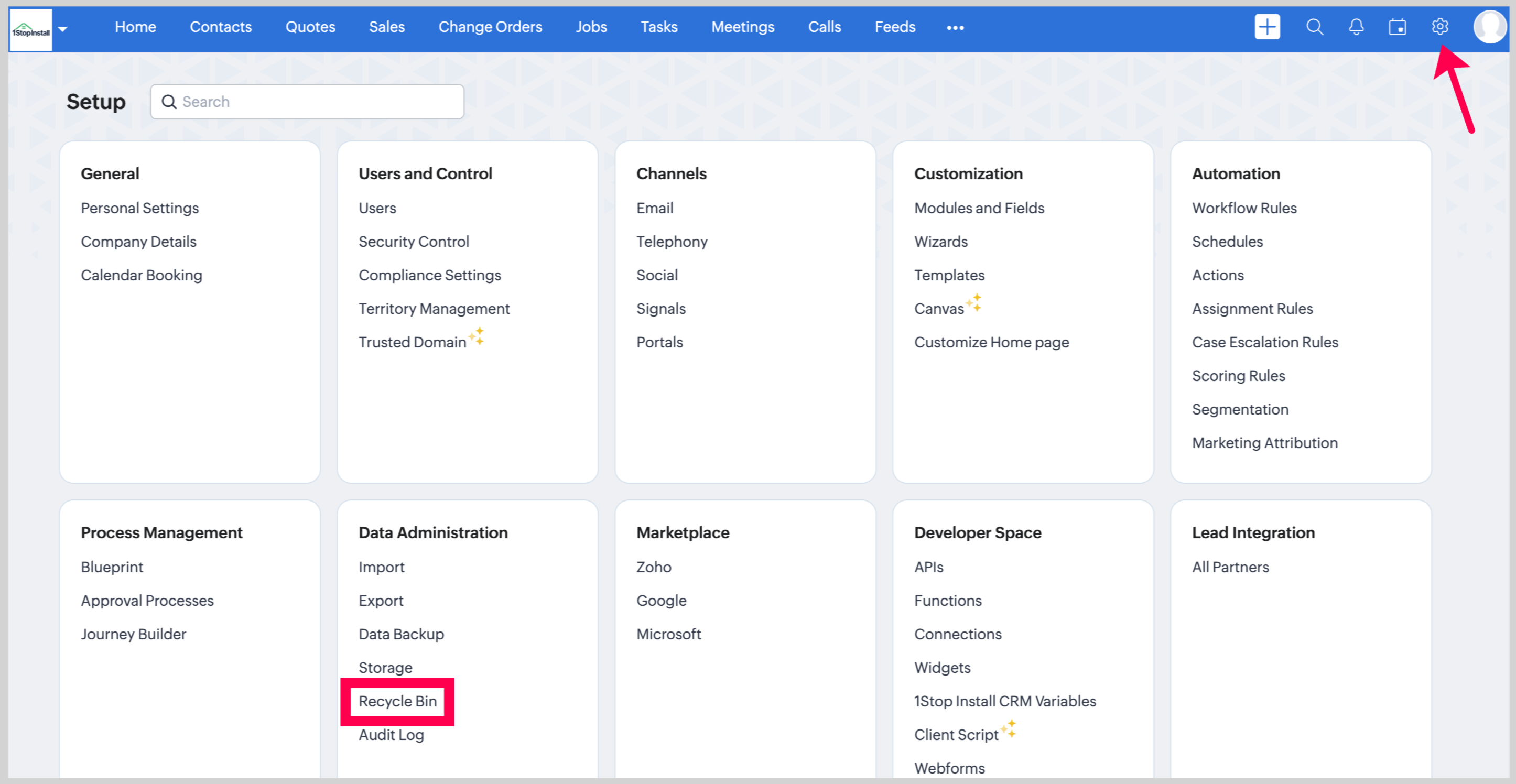The height and width of the screenshot is (784, 1516).
Task: Click the magnifier inside Setup search
Action: click(169, 102)
